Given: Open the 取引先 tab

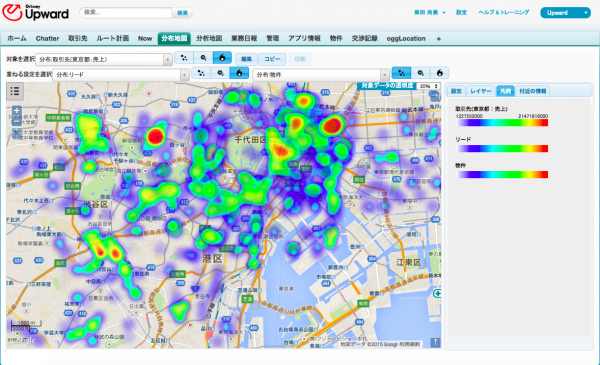Looking at the screenshot, I should (78, 38).
